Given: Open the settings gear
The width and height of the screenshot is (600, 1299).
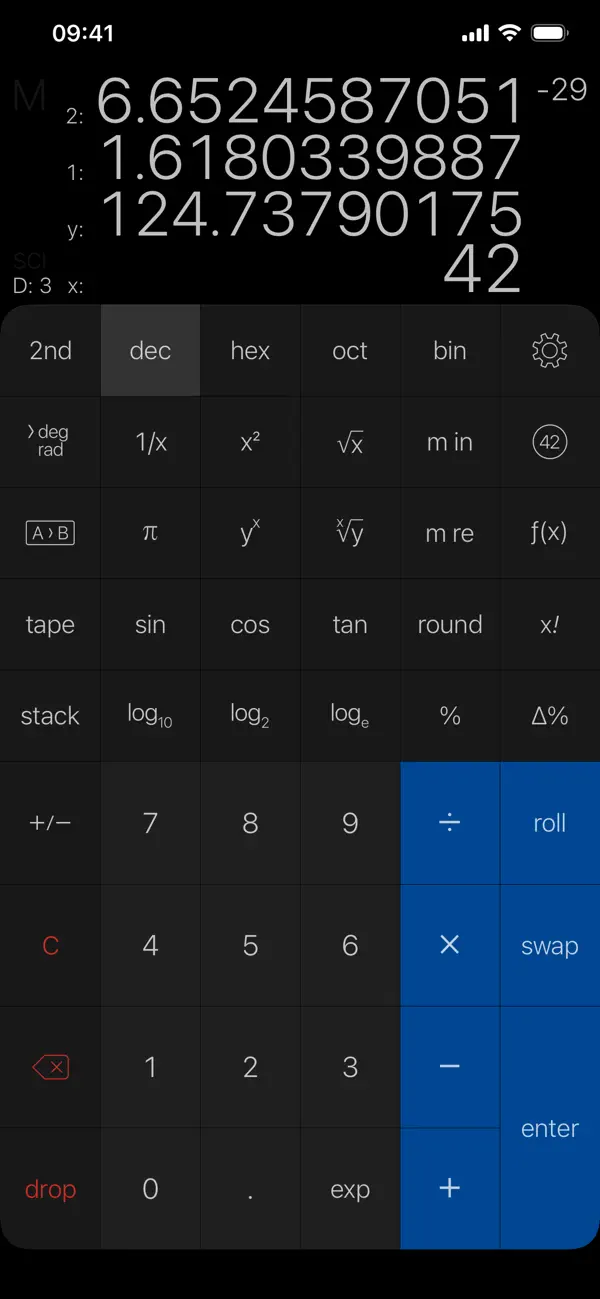Looking at the screenshot, I should pyautogui.click(x=549, y=350).
